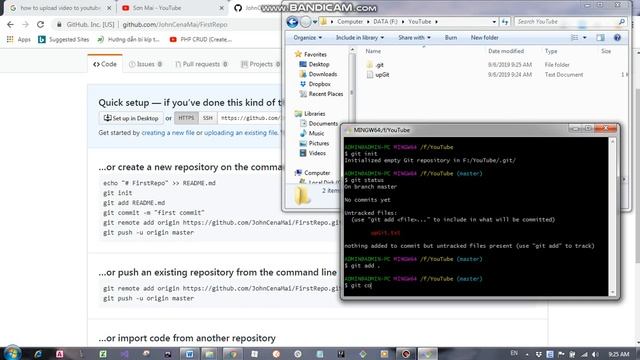The image size is (640, 360).
Task: Open Explorer recent locations dropdown arrow
Action: pyautogui.click(x=315, y=22)
